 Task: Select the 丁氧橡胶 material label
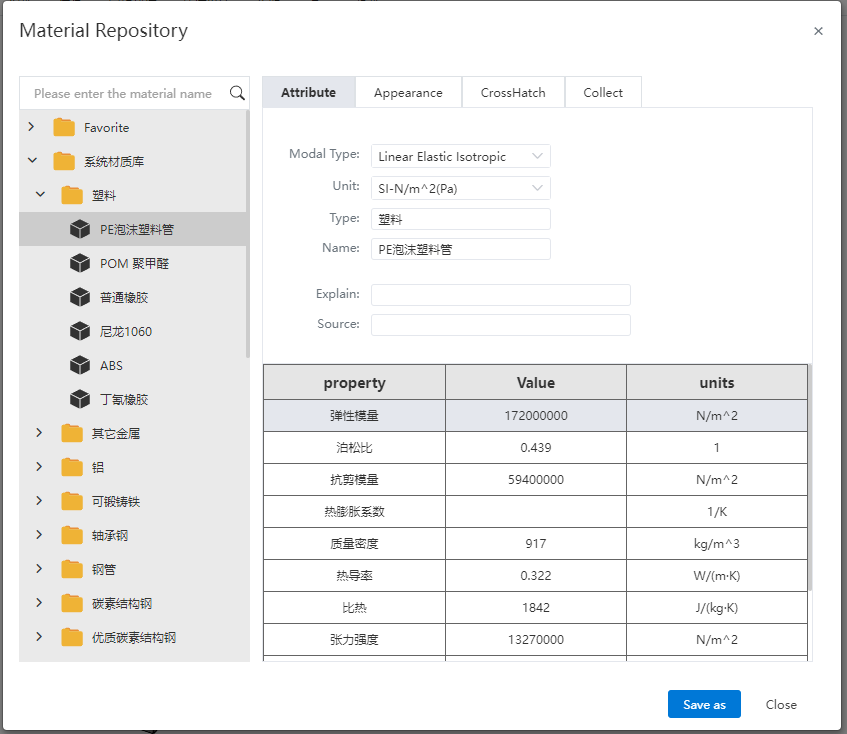tap(124, 400)
